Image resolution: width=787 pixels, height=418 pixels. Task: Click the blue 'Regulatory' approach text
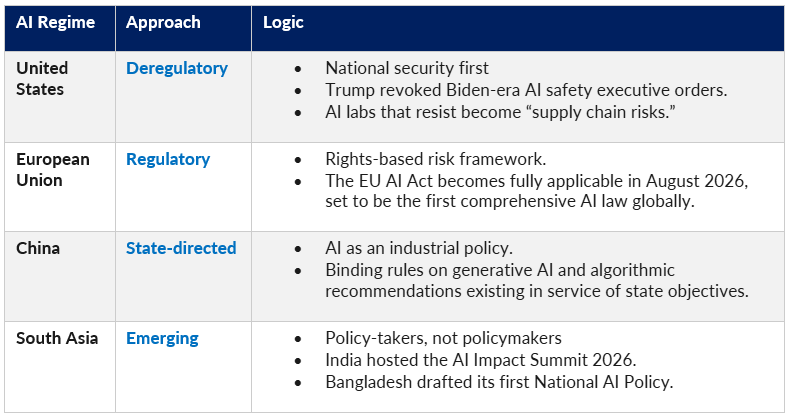pos(168,160)
